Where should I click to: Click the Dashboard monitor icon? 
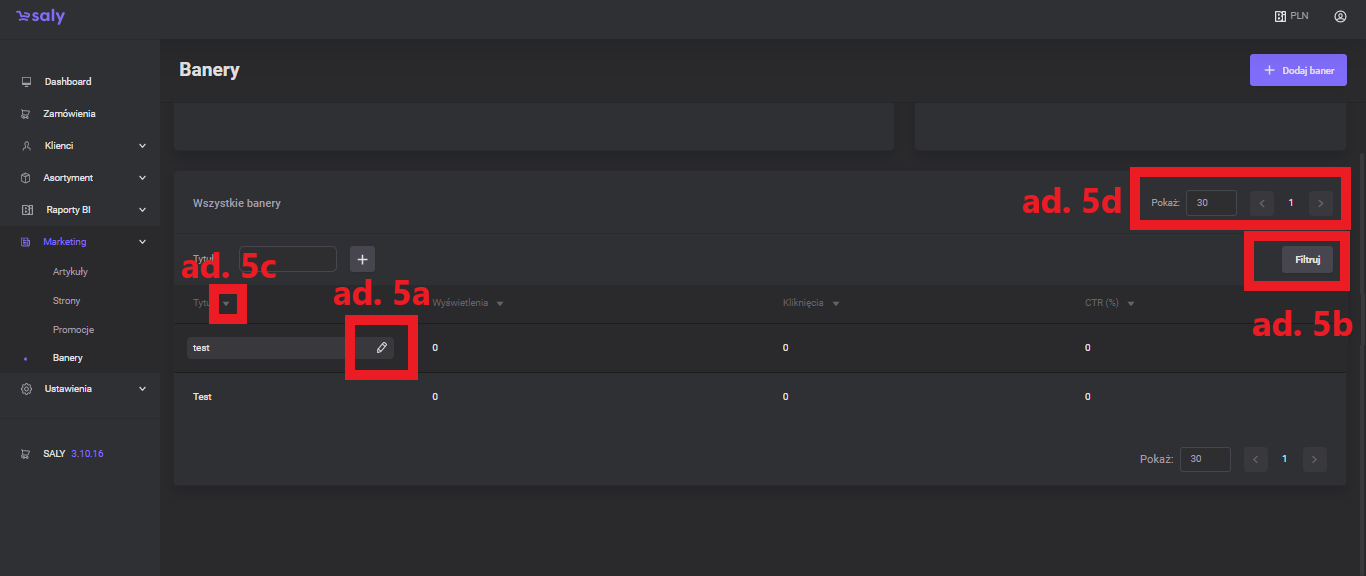coord(27,82)
